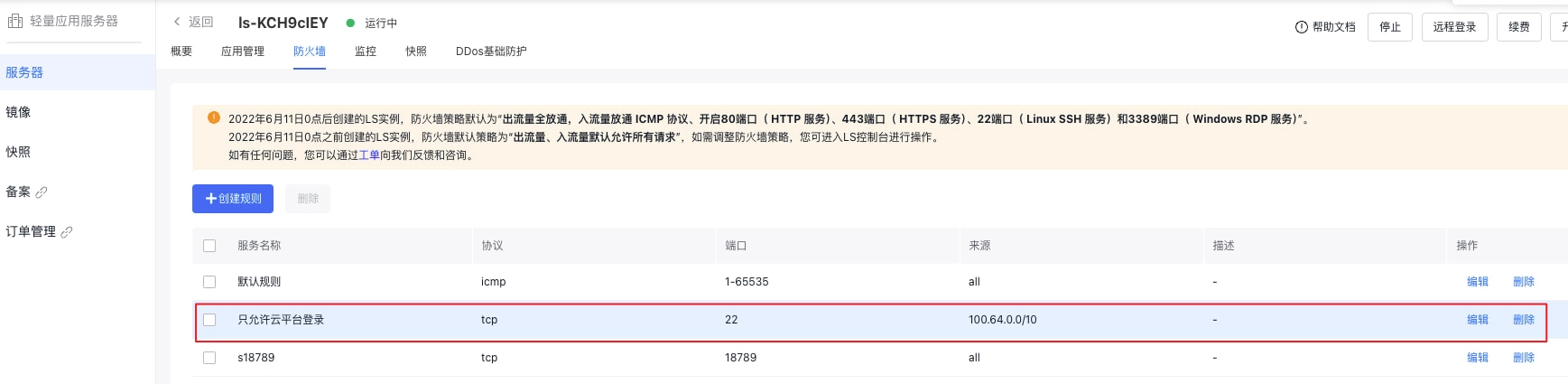Click the 远程登录 button
The width and height of the screenshot is (1568, 384).
tap(1454, 27)
